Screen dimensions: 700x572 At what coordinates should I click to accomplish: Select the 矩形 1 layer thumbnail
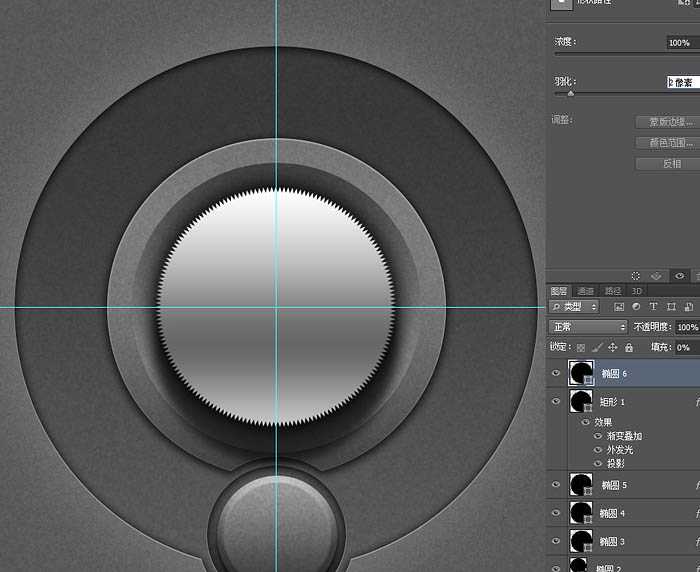pyautogui.click(x=581, y=401)
